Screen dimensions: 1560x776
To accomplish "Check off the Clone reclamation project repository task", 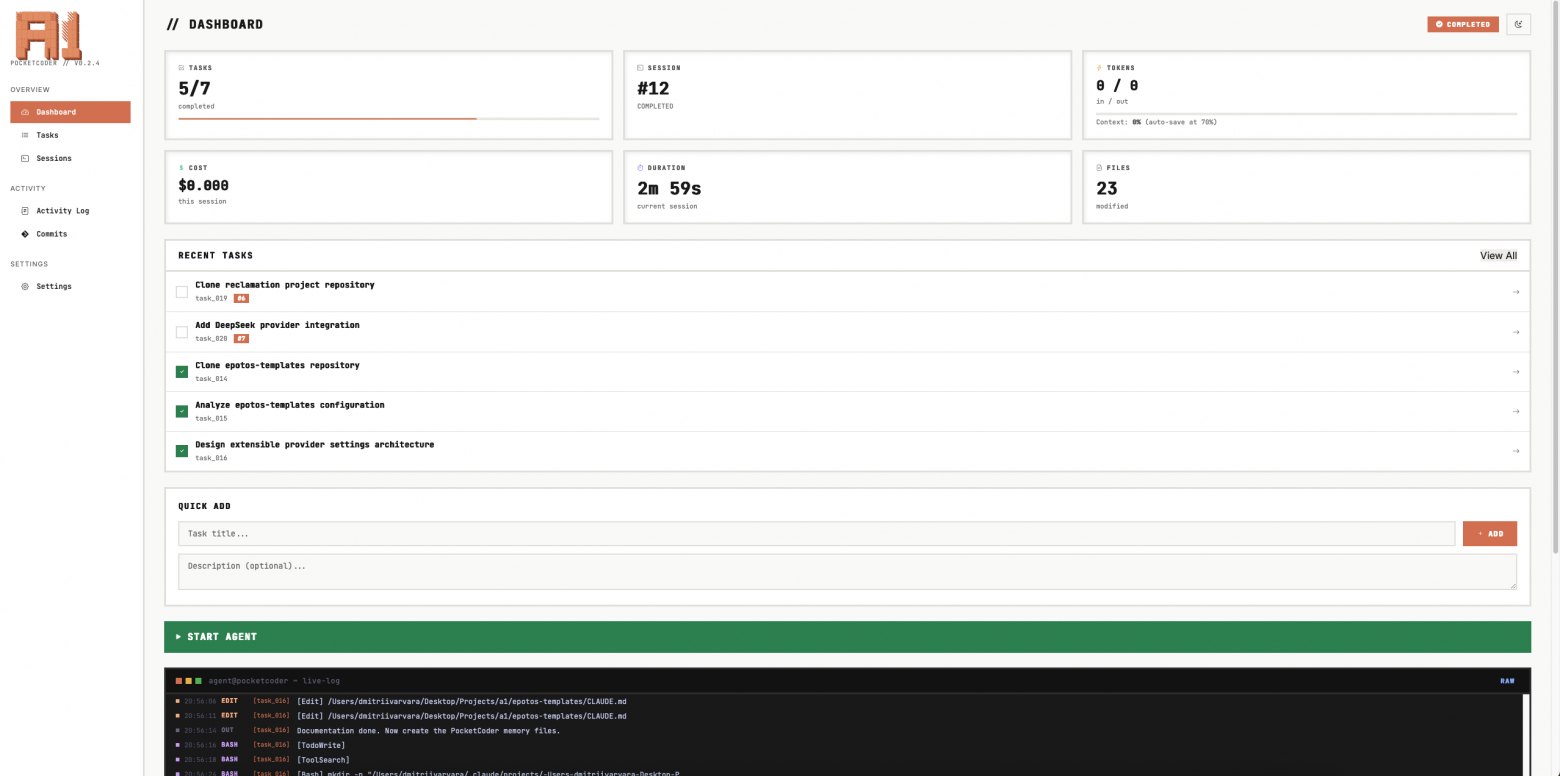I will (x=181, y=291).
